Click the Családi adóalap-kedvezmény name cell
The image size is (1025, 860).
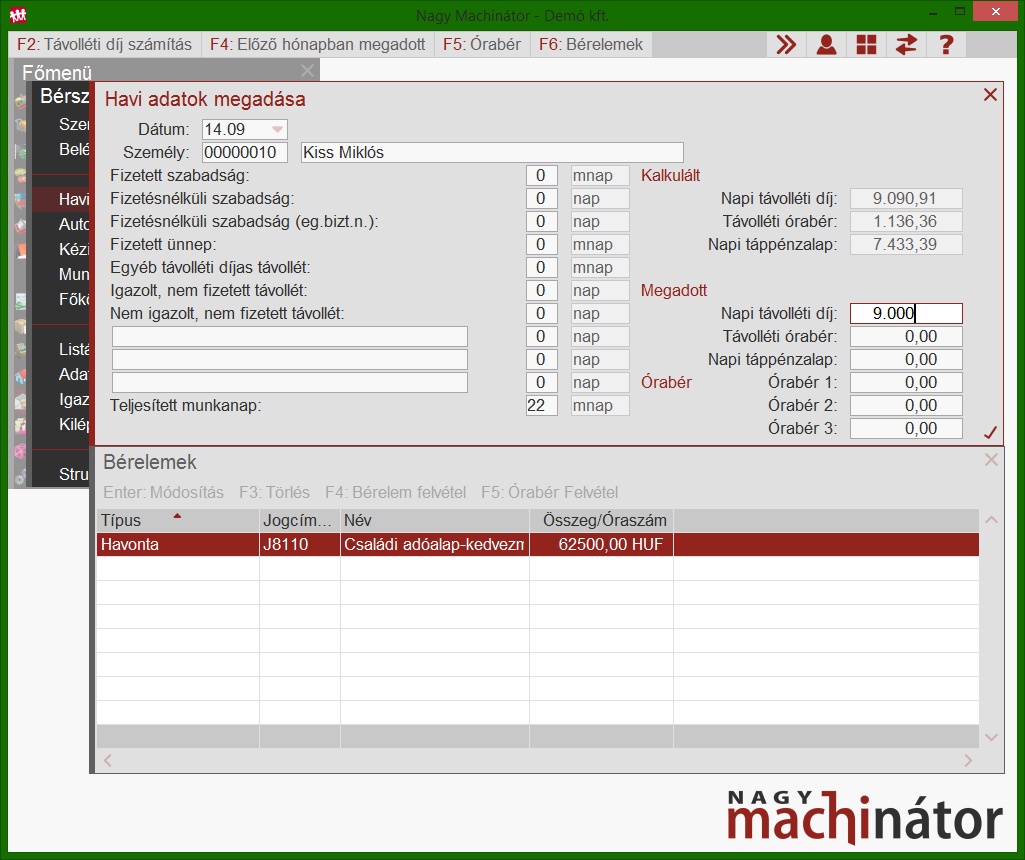point(435,544)
